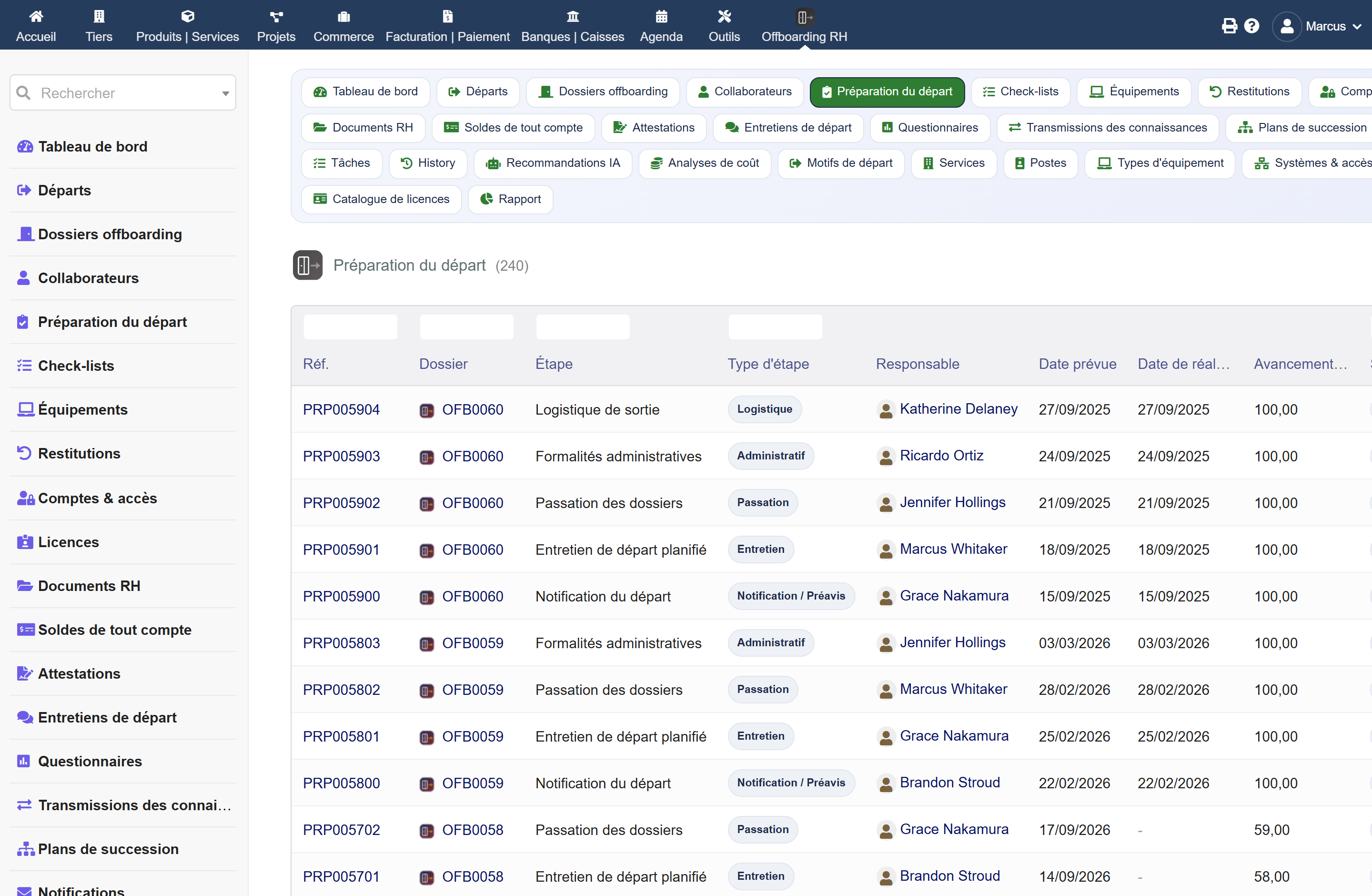
Task: Open the Projets top menu
Action: [x=276, y=27]
